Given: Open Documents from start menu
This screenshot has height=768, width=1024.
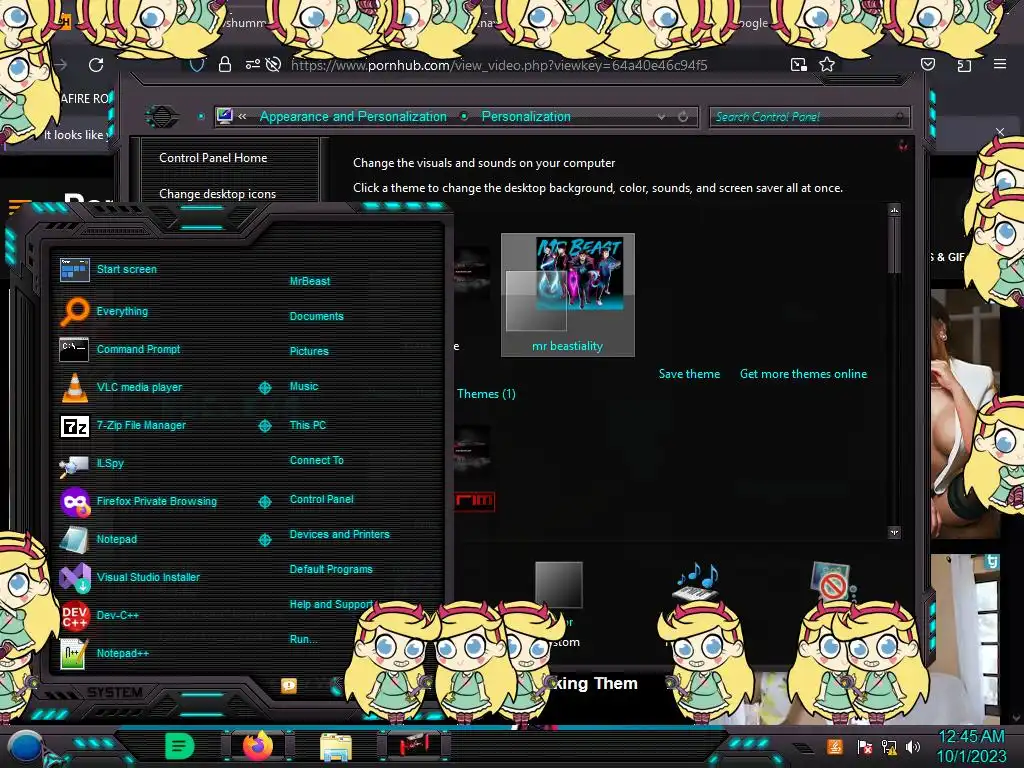Looking at the screenshot, I should [x=316, y=316].
